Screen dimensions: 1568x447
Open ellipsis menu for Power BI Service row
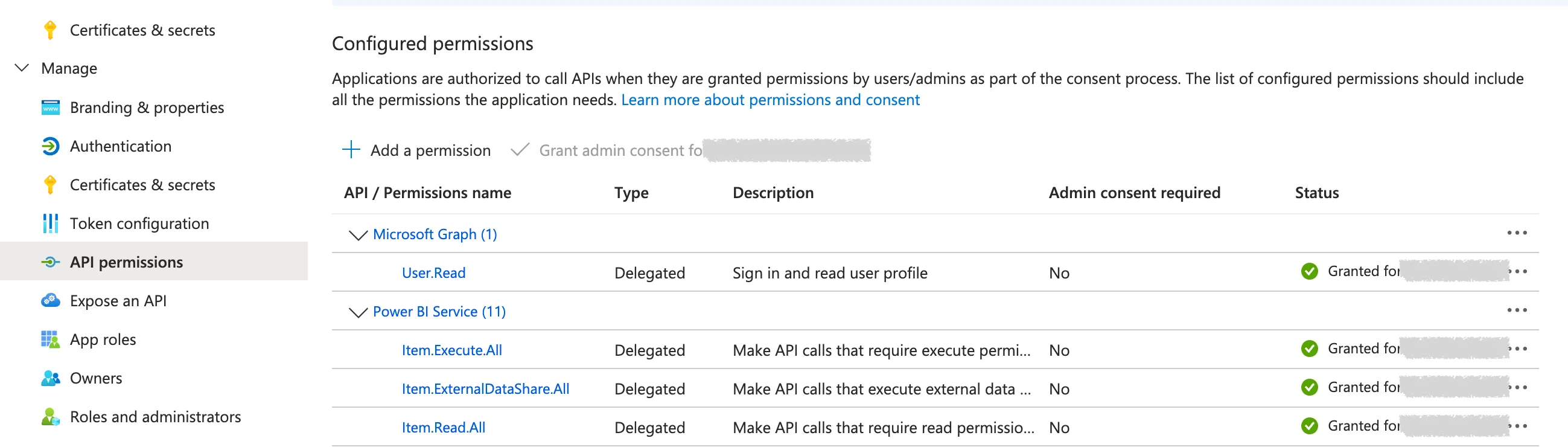(x=1517, y=310)
